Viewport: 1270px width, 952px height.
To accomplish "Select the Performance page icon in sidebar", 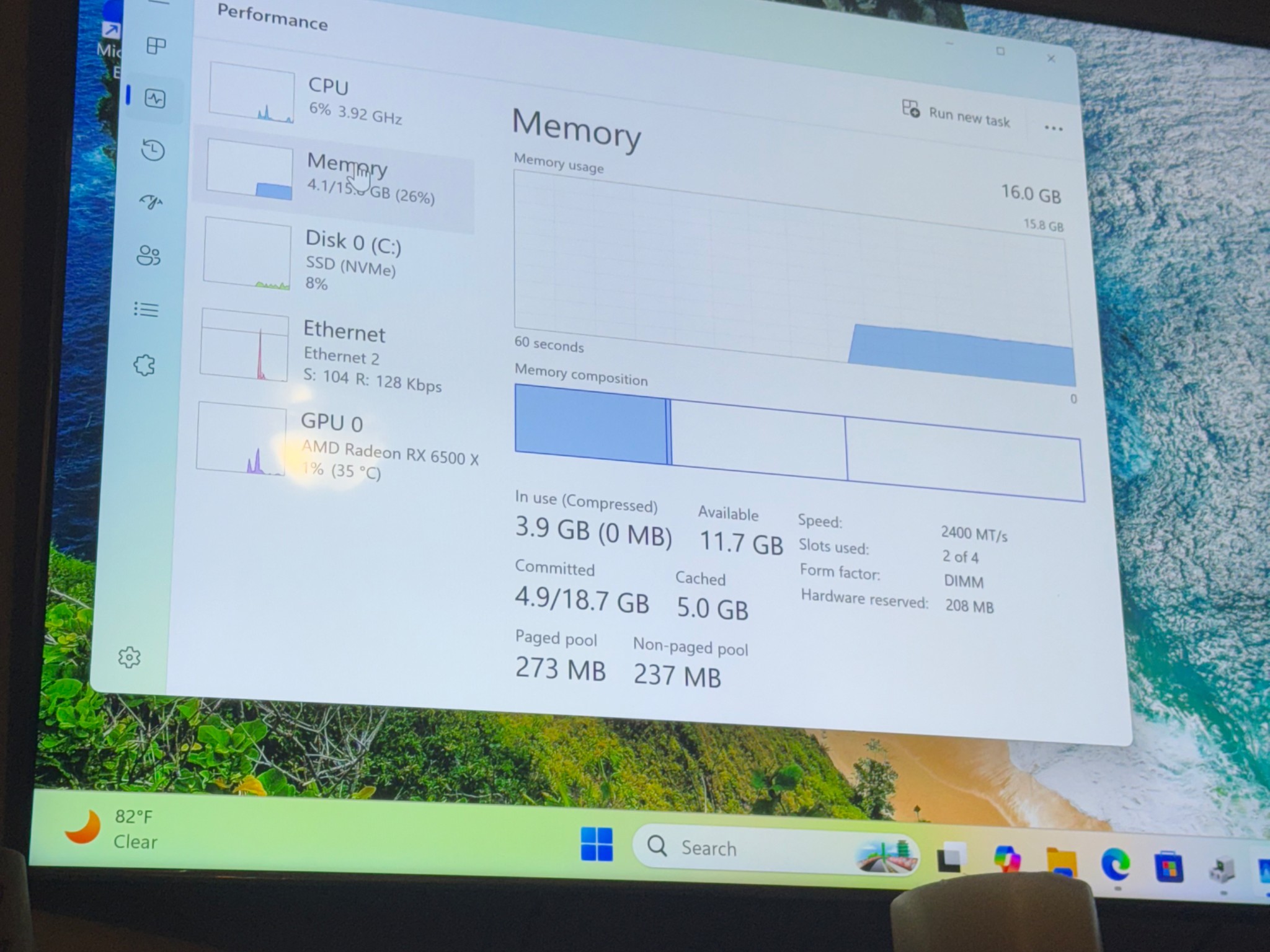I will pos(154,99).
